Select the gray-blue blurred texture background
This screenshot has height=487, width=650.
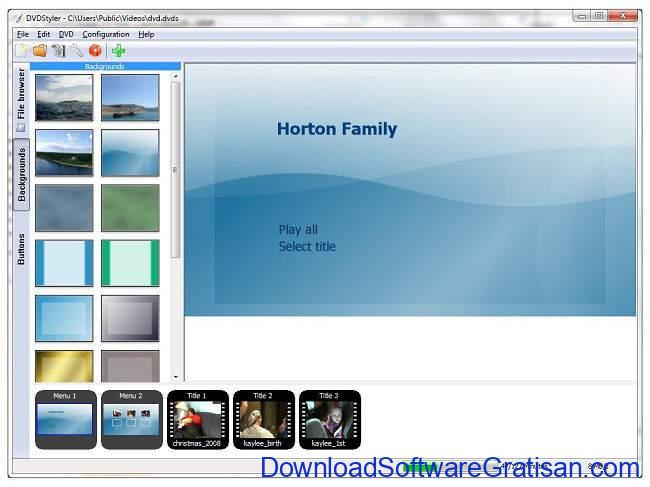click(64, 208)
